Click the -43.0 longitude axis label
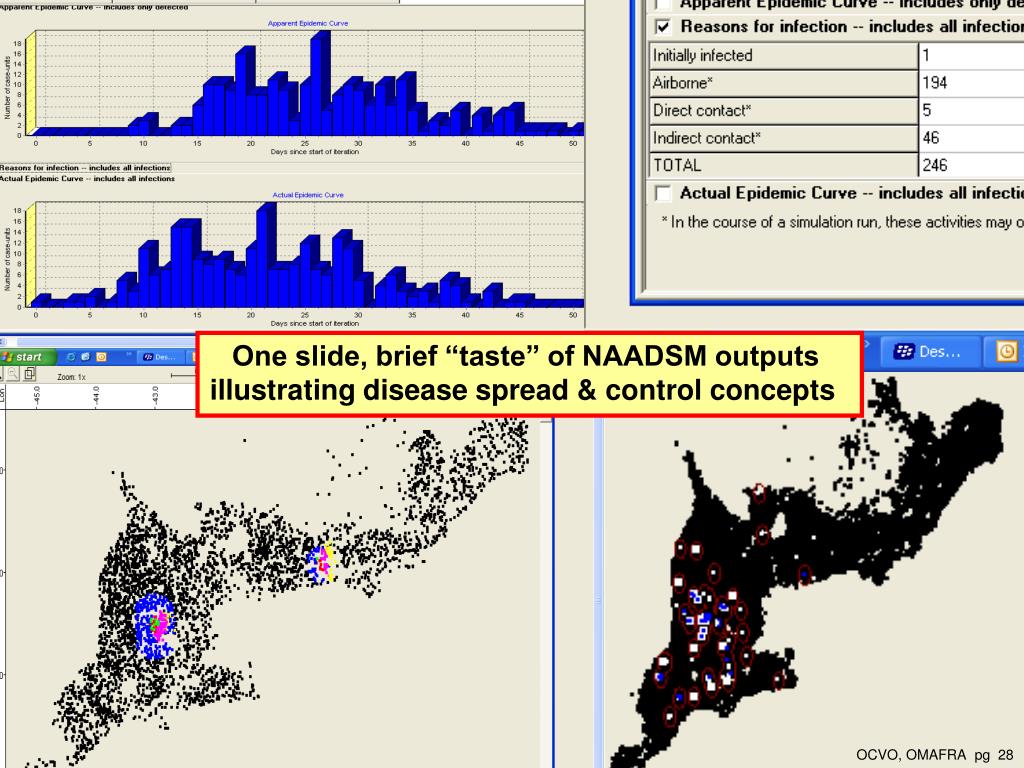Viewport: 1024px width, 768px height. pos(155,395)
